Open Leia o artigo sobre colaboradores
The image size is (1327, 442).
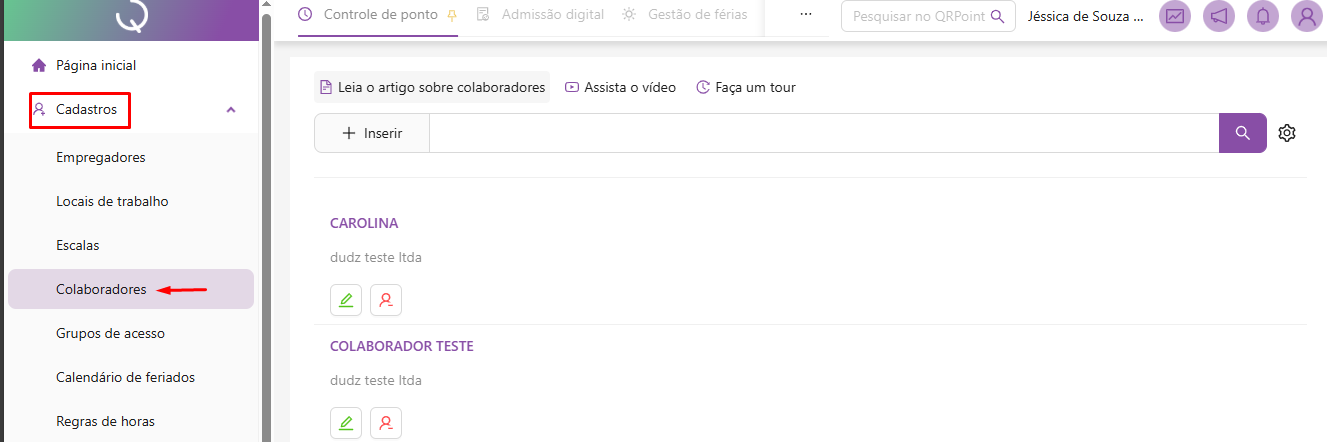tap(432, 87)
